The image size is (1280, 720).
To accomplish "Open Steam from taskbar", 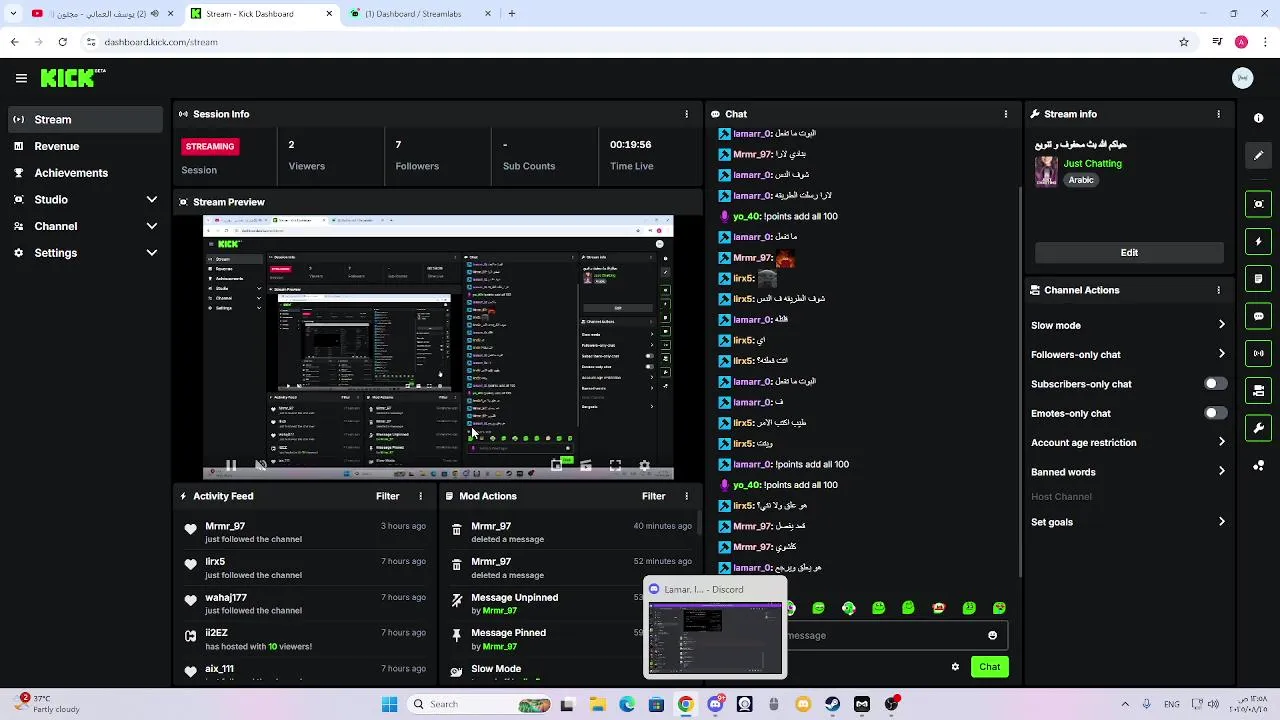I will (832, 704).
